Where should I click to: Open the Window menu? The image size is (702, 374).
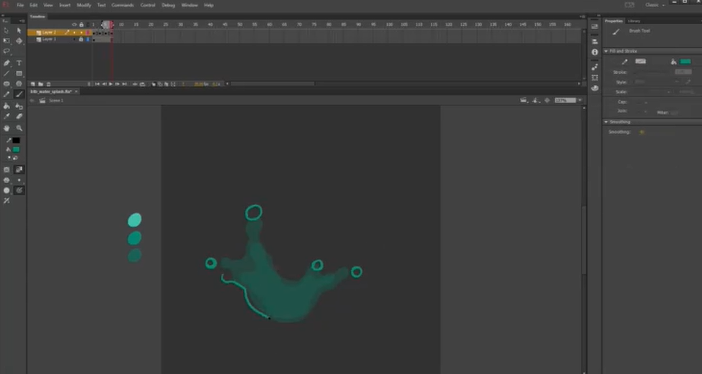[x=189, y=5]
